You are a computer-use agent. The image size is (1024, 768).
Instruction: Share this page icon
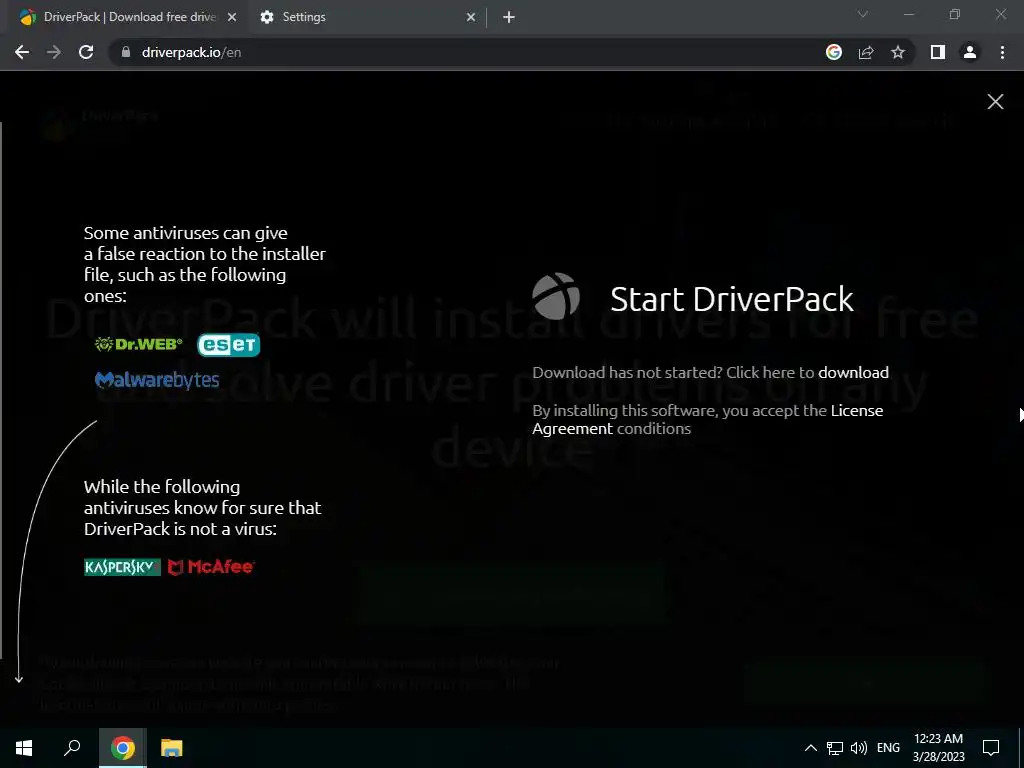(866, 52)
